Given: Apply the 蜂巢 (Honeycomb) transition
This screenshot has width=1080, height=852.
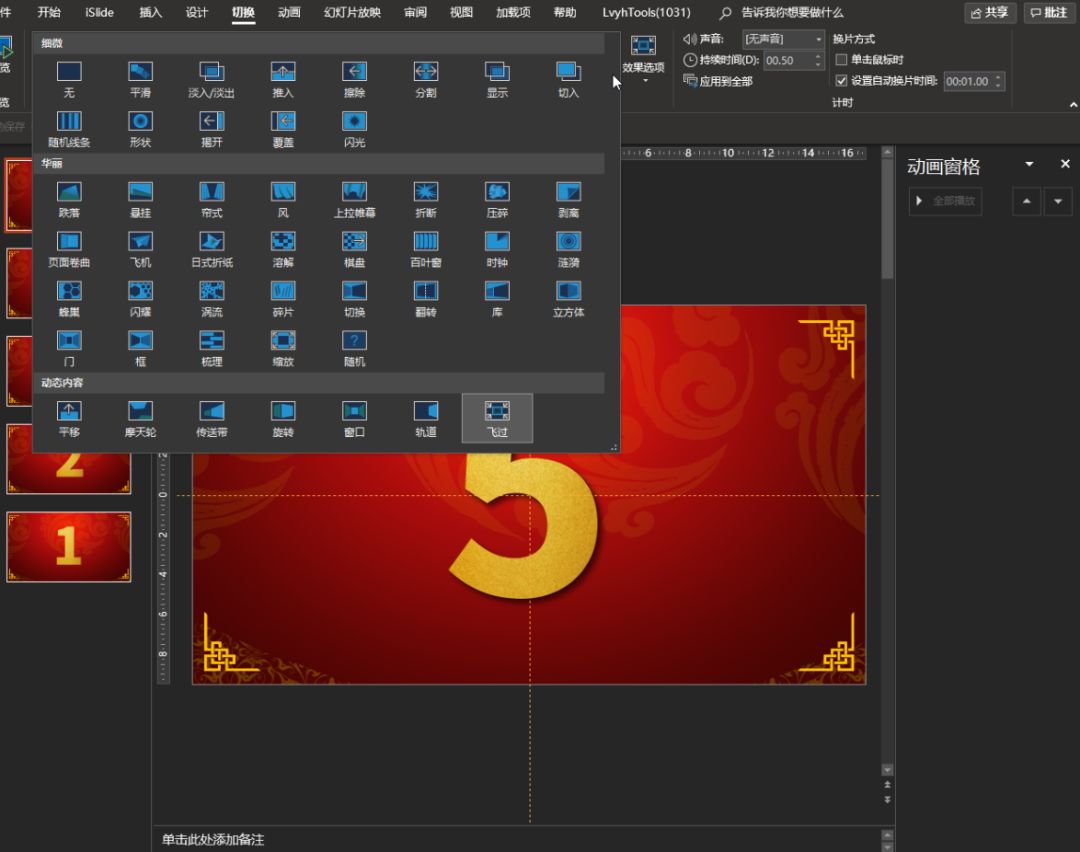Looking at the screenshot, I should pyautogui.click(x=69, y=299).
